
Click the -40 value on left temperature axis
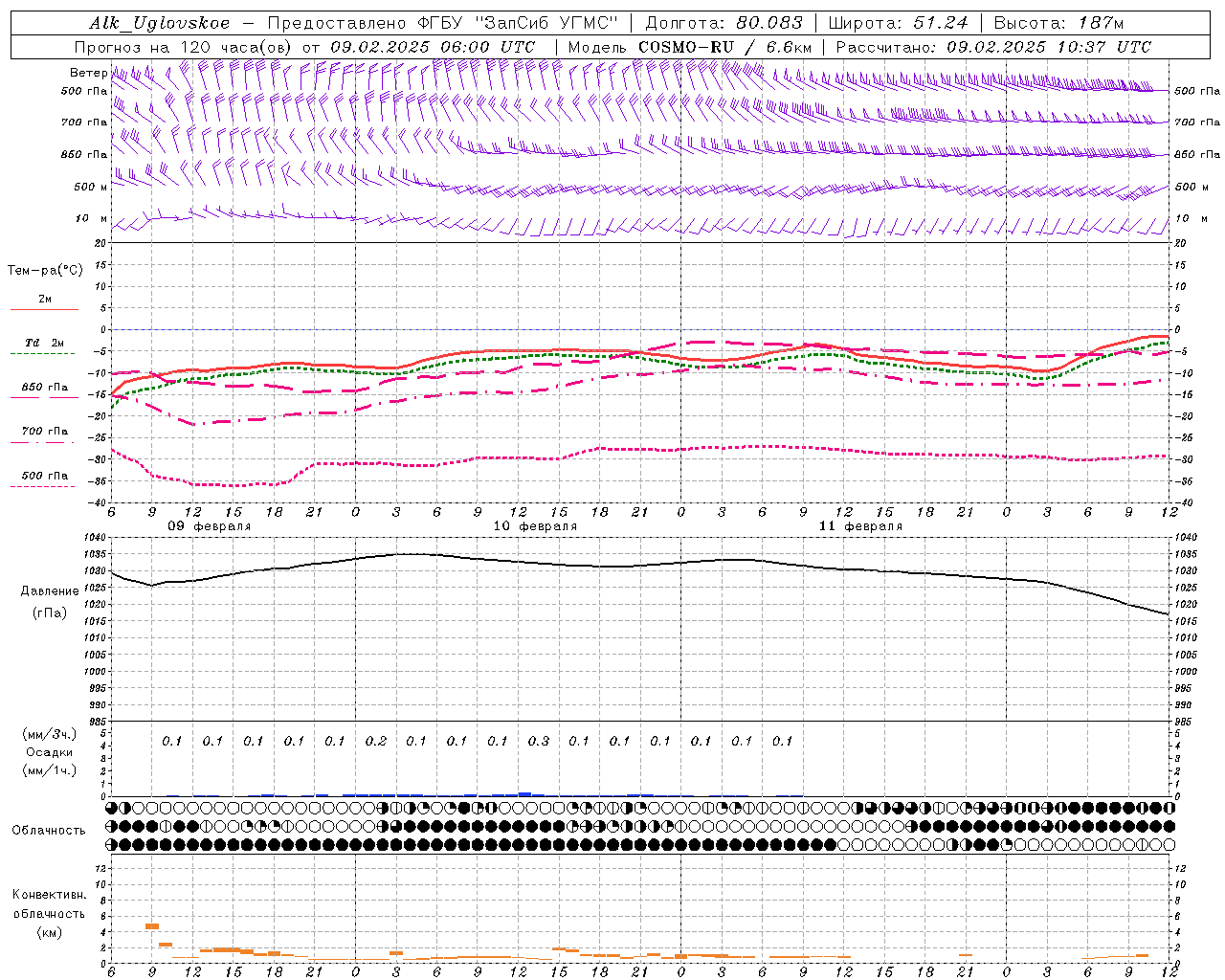(x=99, y=503)
